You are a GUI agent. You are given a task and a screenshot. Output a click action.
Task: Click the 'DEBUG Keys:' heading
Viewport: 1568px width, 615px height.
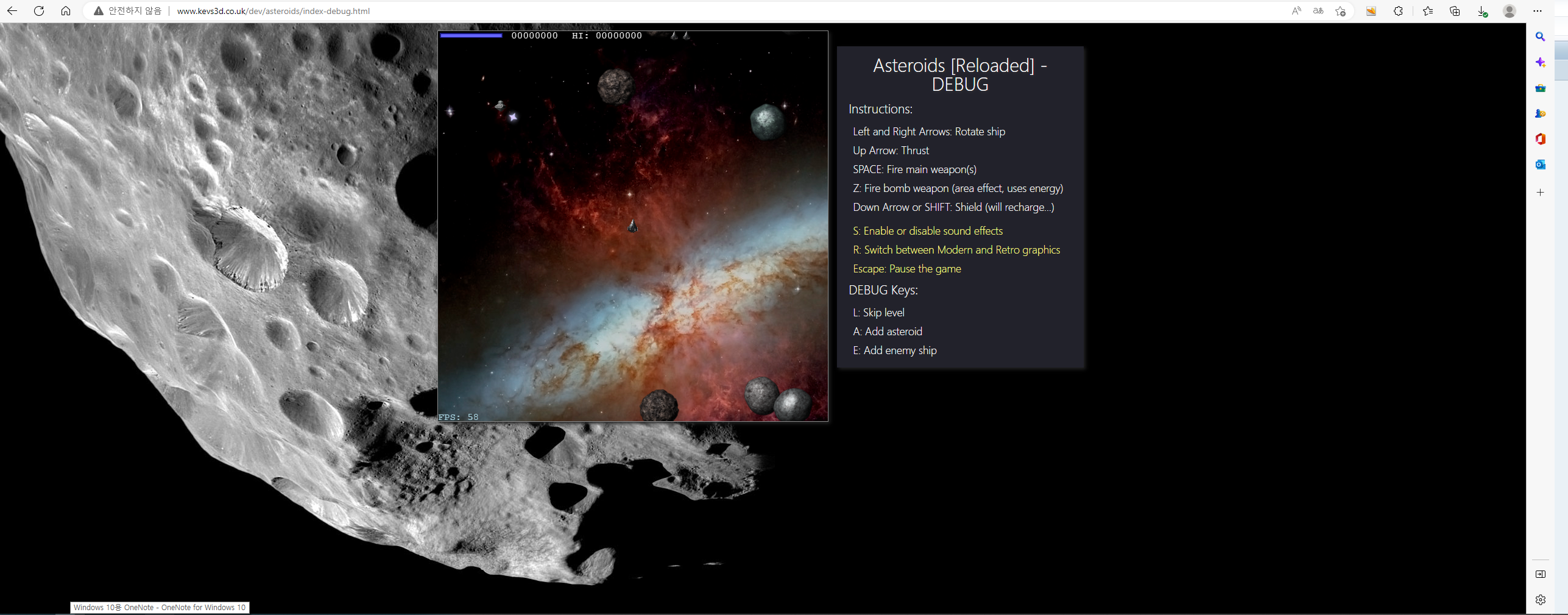(883, 290)
